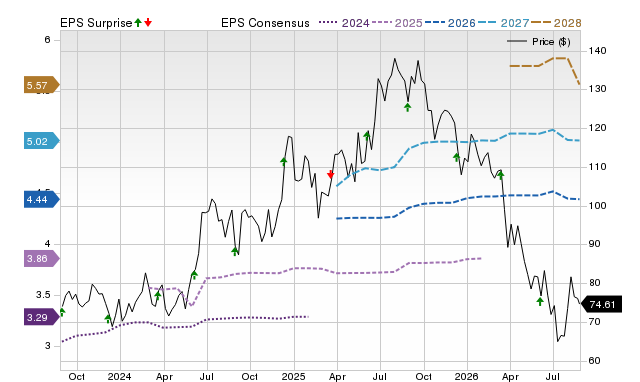Click the 110 price axis label
The height and width of the screenshot is (382, 640).
click(597, 167)
